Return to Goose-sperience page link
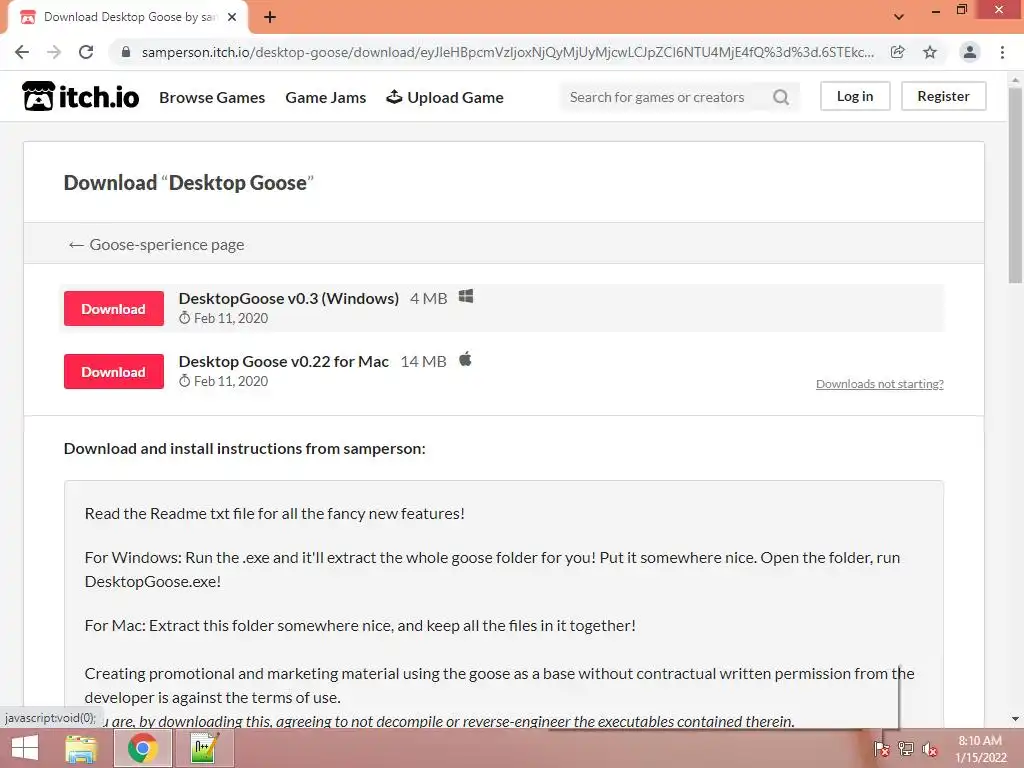Screen dimensions: 1024x768 click(156, 244)
